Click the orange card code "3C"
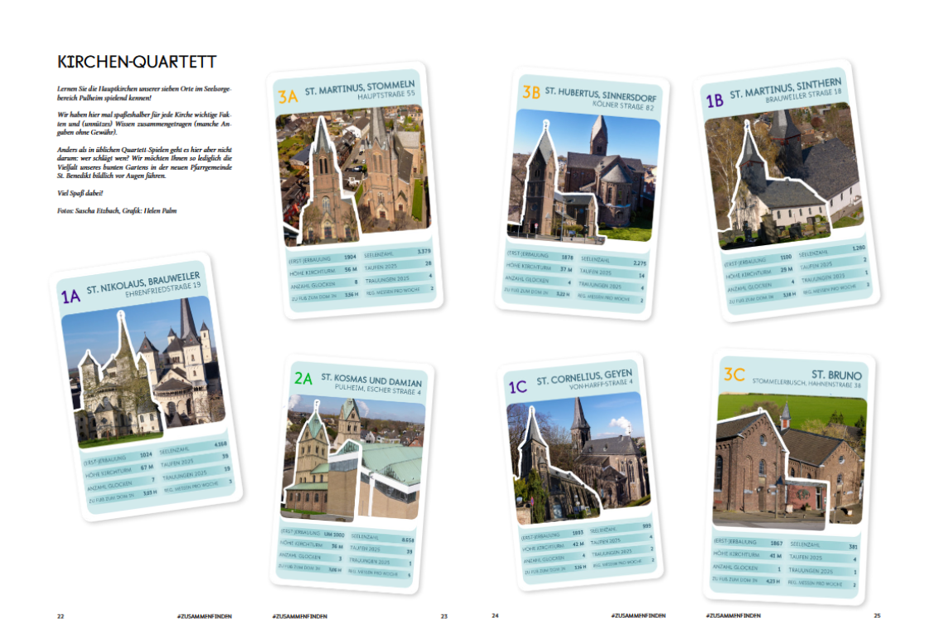The width and height of the screenshot is (929, 619). 734,374
